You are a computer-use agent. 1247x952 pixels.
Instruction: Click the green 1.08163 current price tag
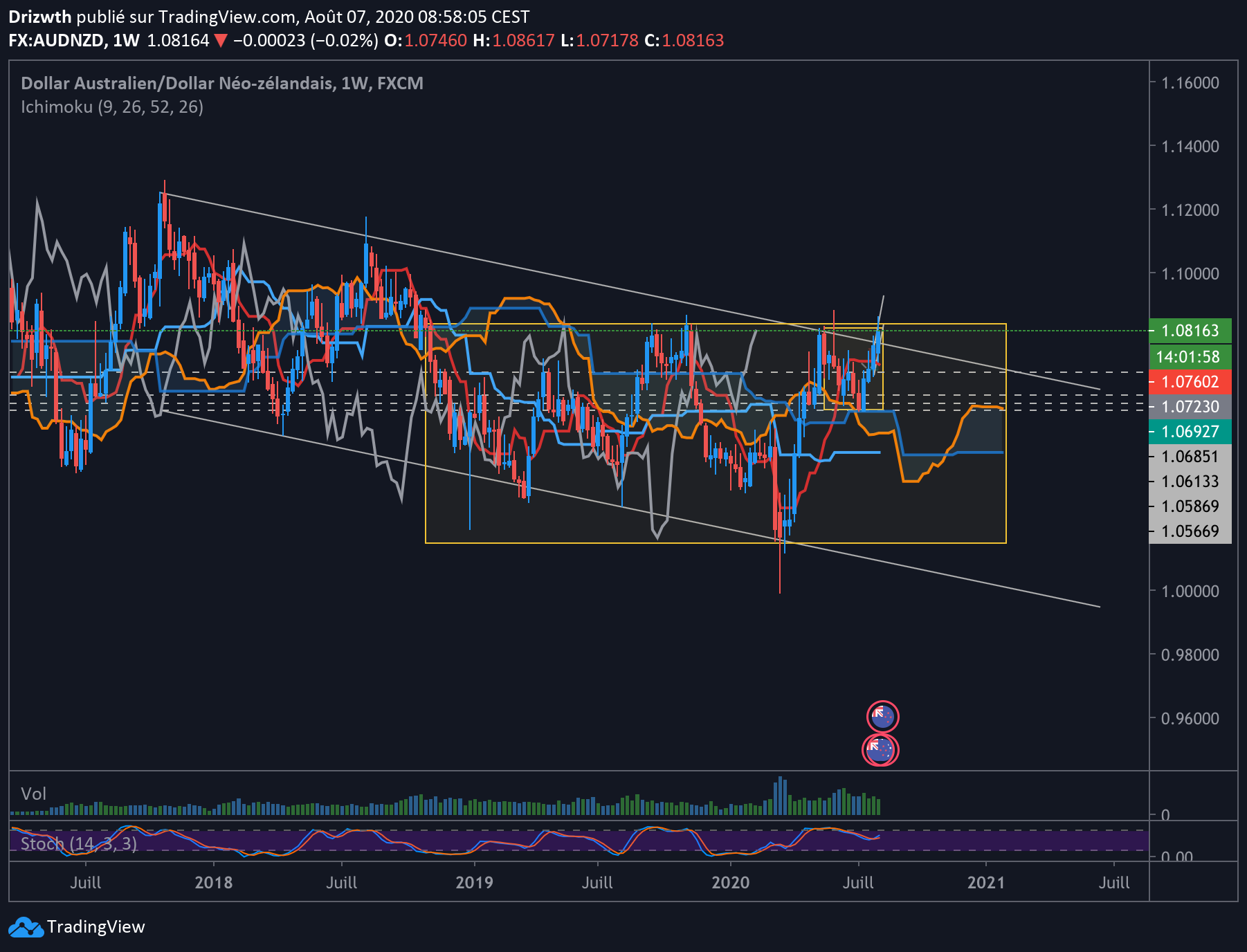(x=1190, y=331)
